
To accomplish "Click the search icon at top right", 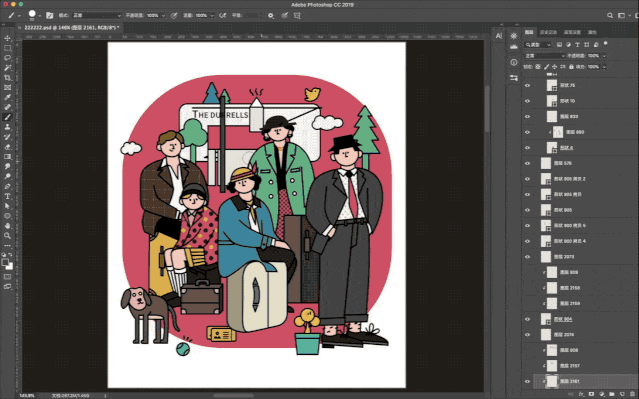I will pyautogui.click(x=610, y=15).
